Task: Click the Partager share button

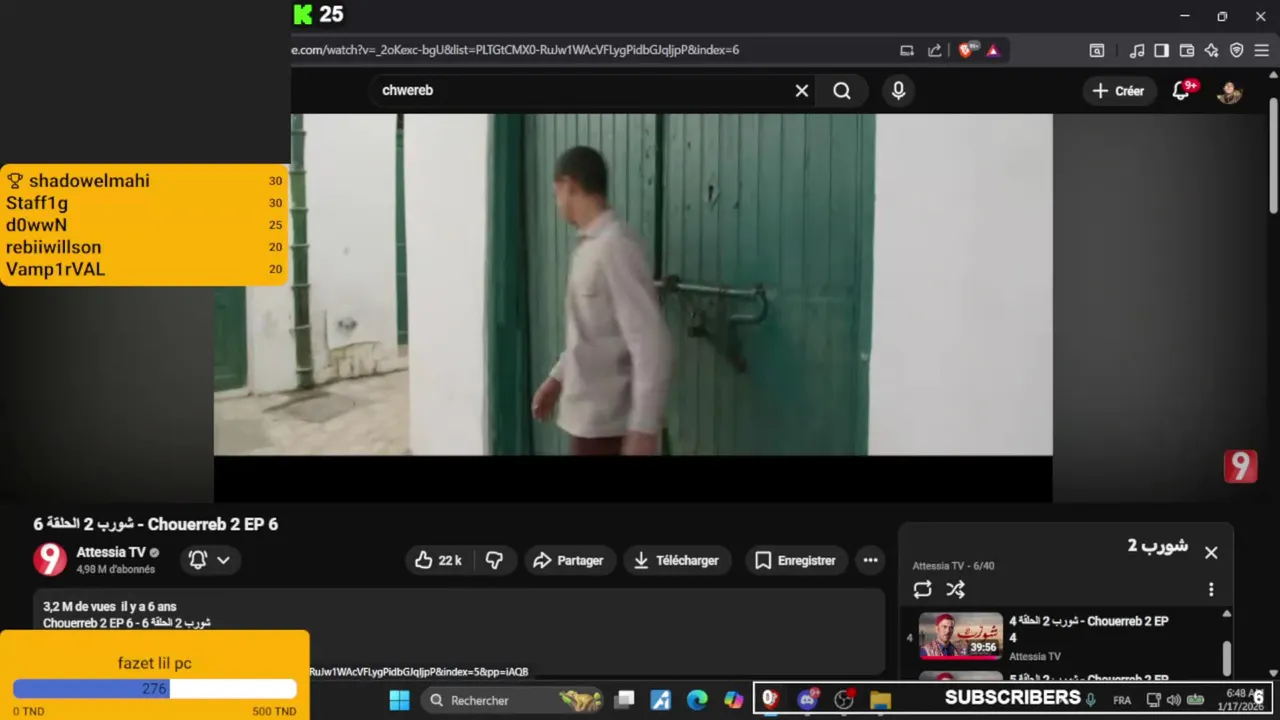Action: click(x=568, y=561)
